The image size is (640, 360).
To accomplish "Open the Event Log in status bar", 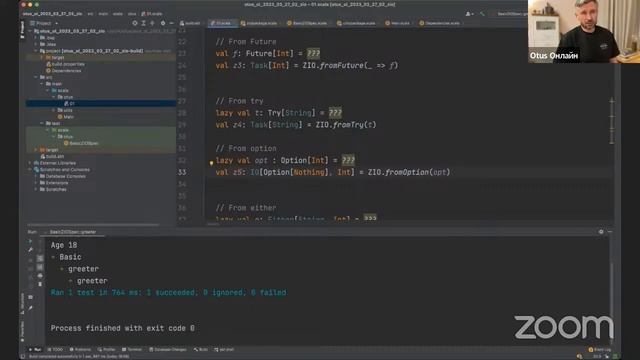I will pos(600,350).
